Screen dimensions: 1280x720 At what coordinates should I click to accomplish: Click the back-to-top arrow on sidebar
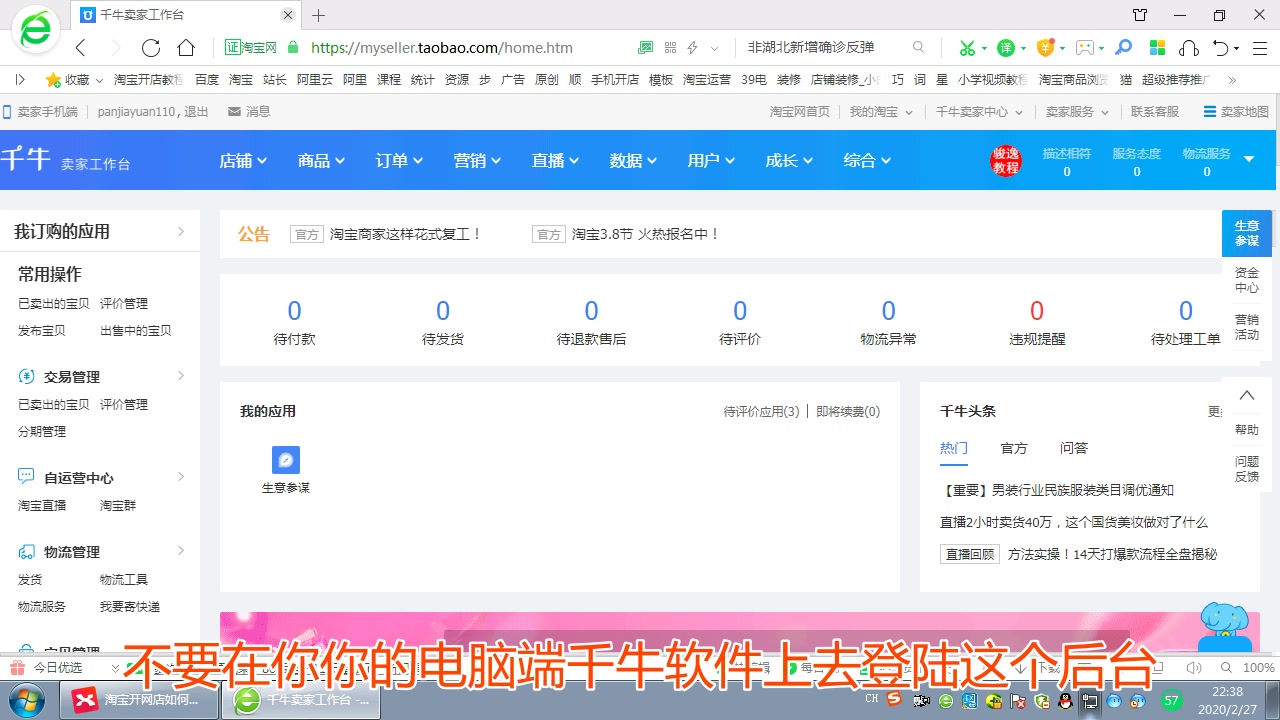(x=1247, y=395)
